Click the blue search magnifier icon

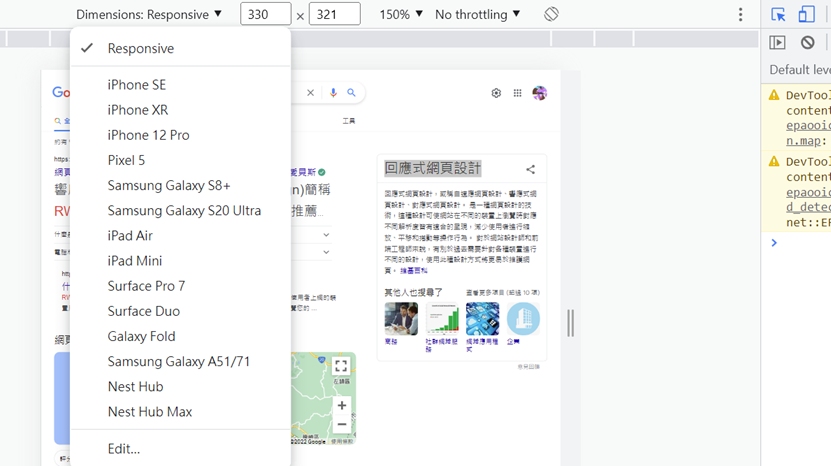coord(351,93)
